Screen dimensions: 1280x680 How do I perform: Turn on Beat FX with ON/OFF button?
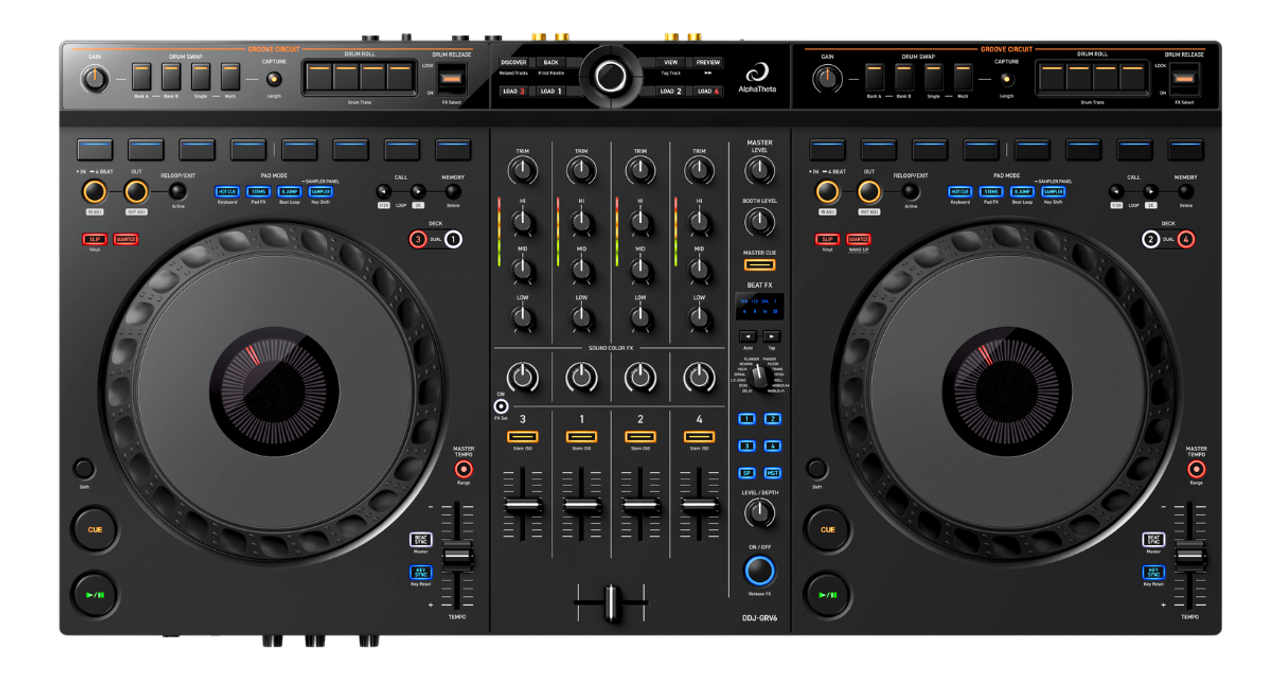point(759,570)
